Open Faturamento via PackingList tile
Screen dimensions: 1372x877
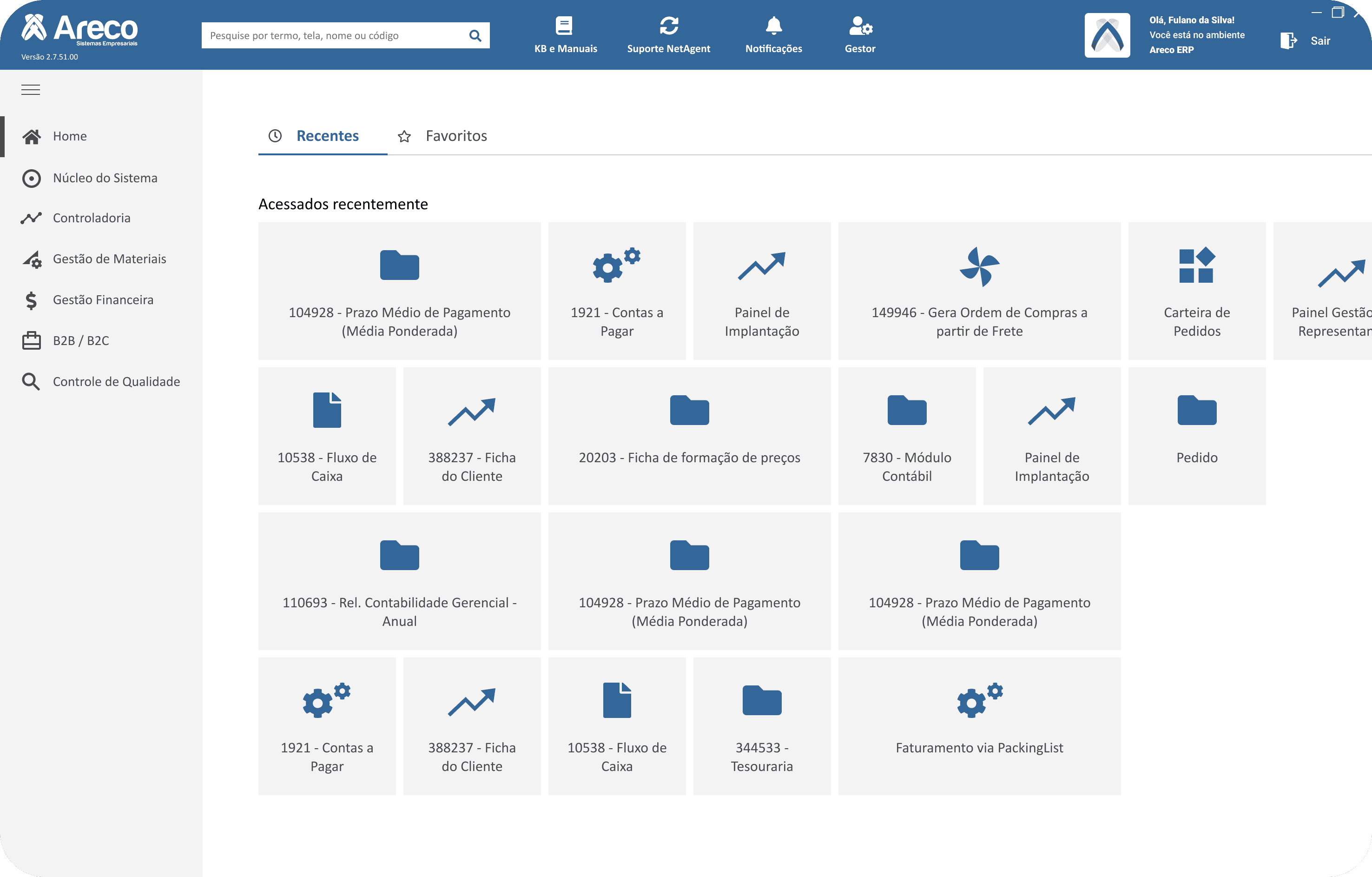(979, 726)
